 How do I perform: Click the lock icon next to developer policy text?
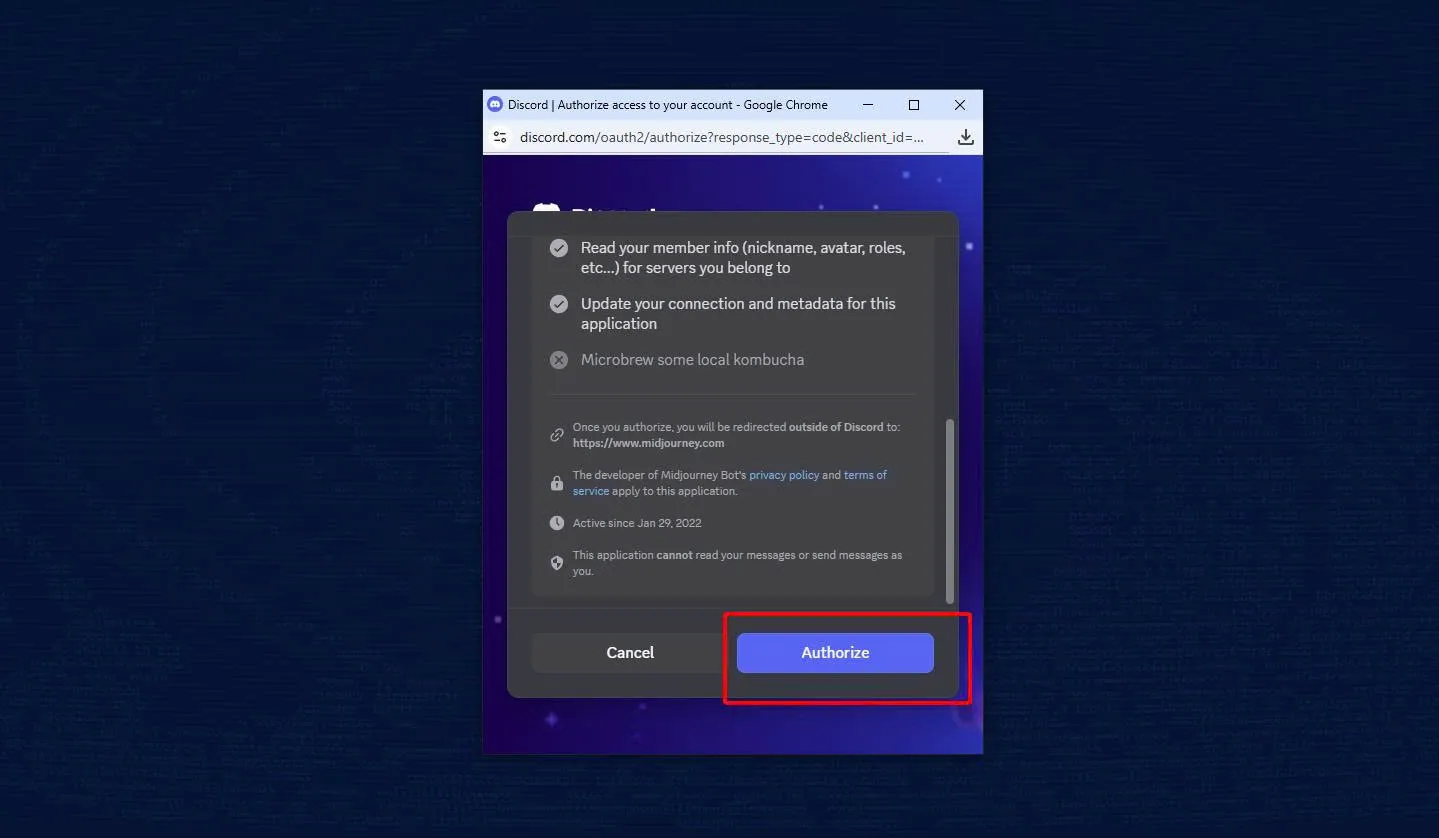557,483
